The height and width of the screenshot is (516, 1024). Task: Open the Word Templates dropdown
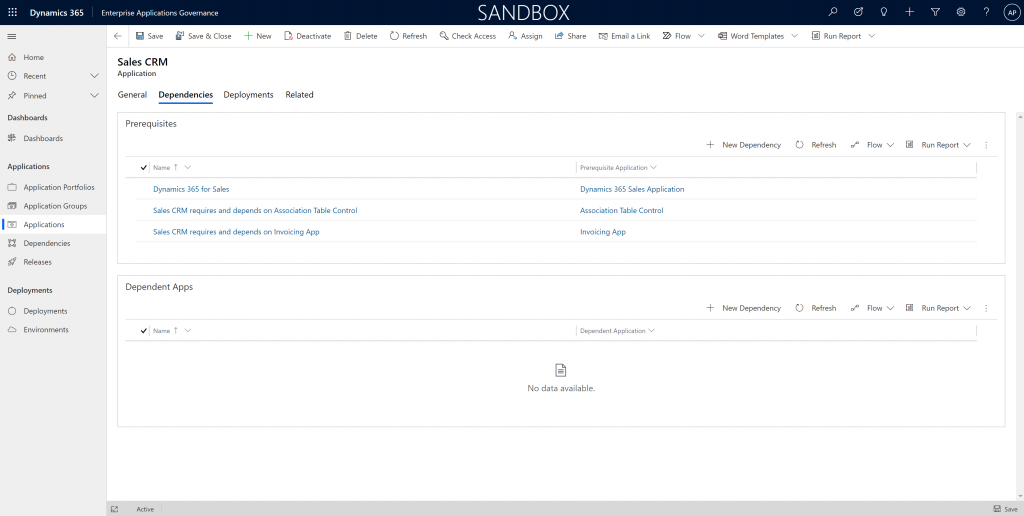(794, 36)
